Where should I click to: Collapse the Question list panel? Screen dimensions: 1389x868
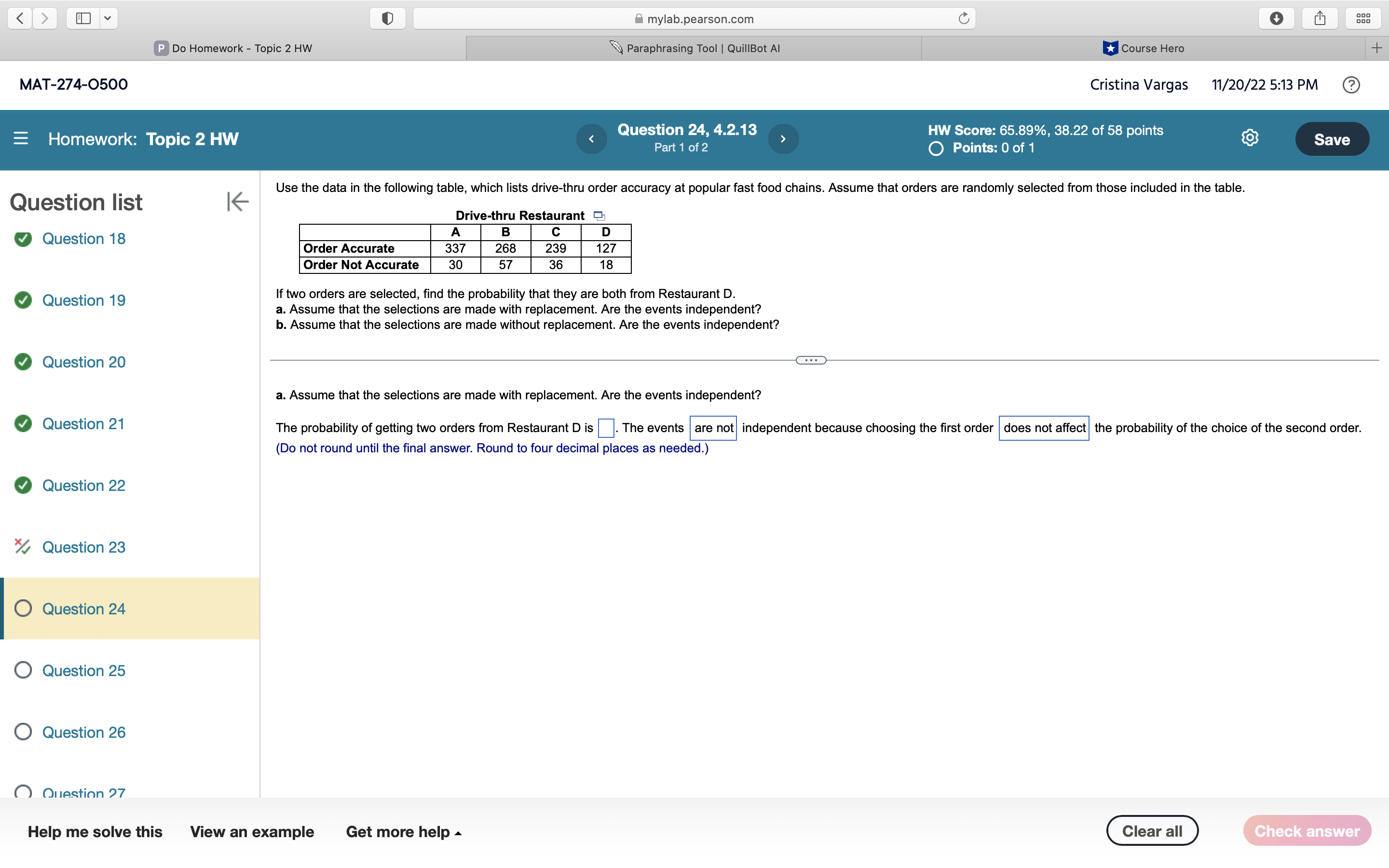click(x=237, y=202)
